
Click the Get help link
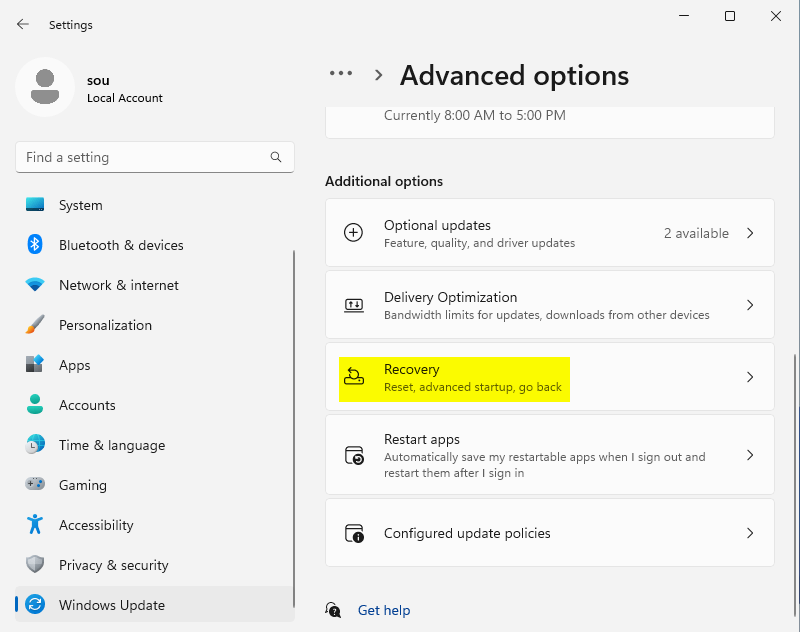(x=384, y=610)
